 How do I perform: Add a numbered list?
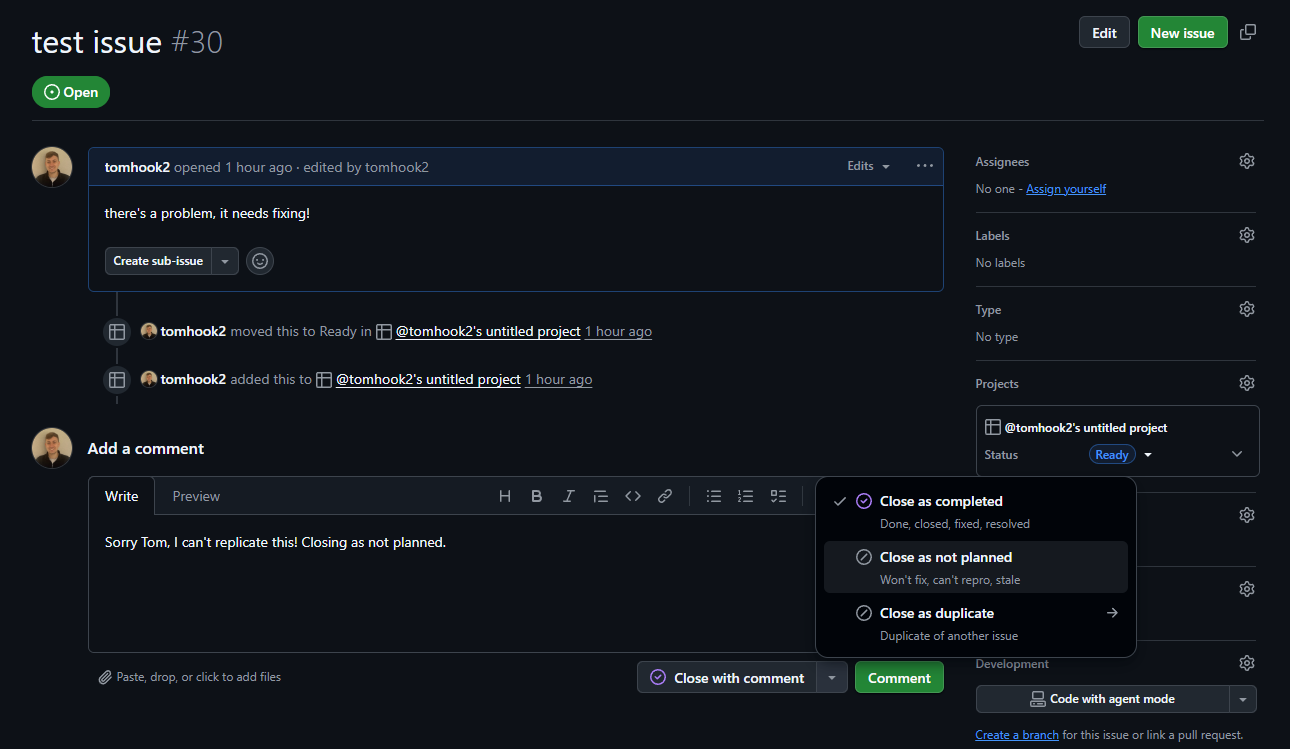coord(746,496)
